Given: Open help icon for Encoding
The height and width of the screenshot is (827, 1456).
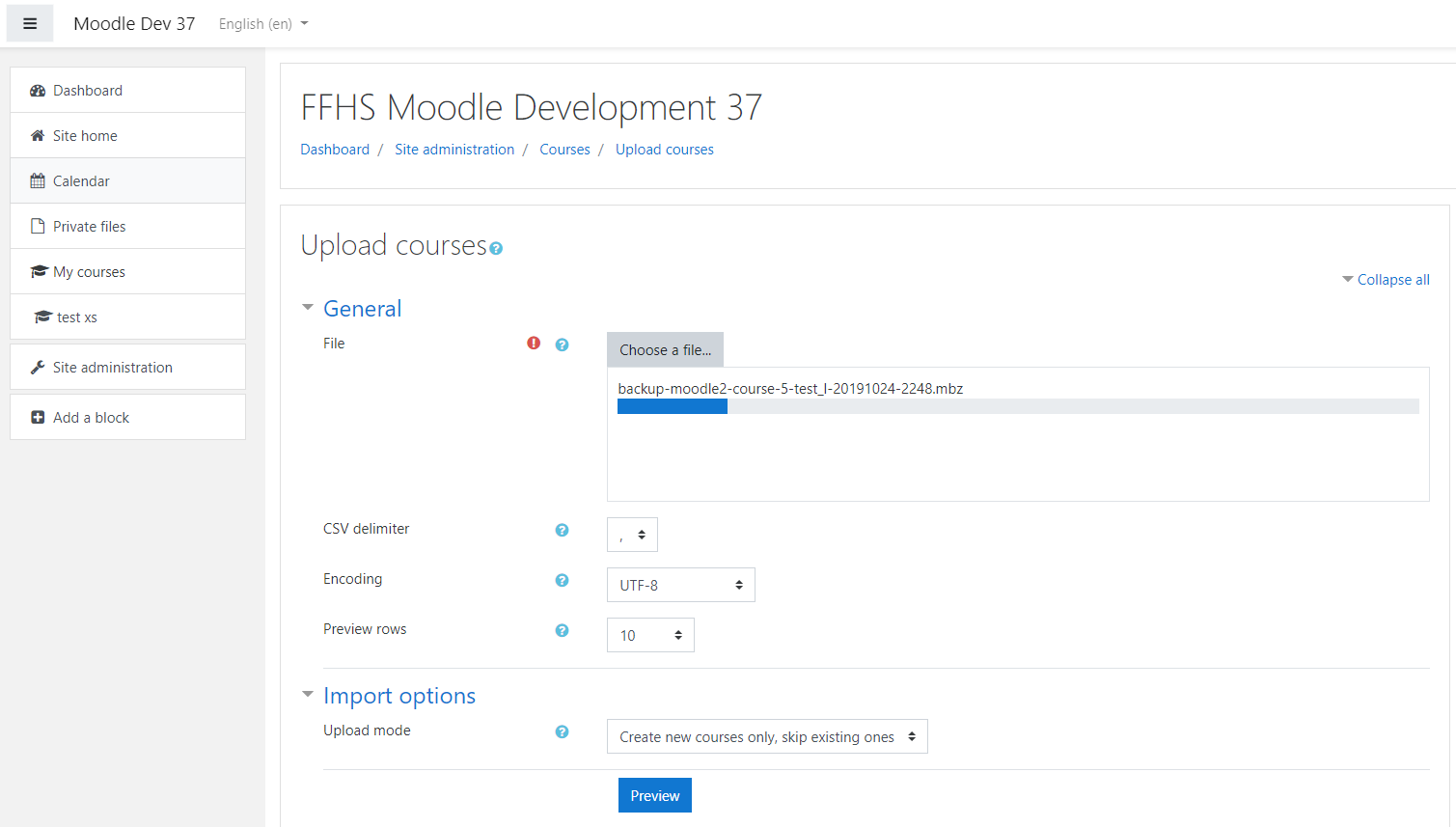Looking at the screenshot, I should [562, 580].
